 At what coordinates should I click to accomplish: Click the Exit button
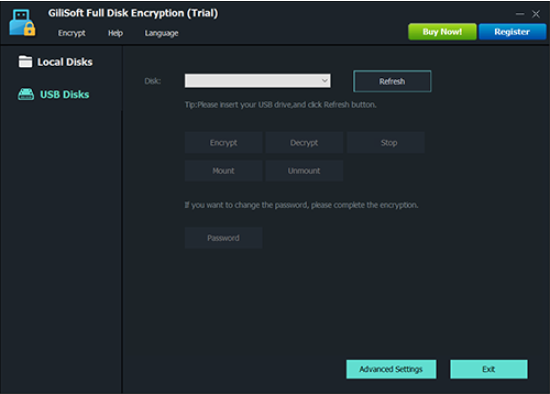489,369
